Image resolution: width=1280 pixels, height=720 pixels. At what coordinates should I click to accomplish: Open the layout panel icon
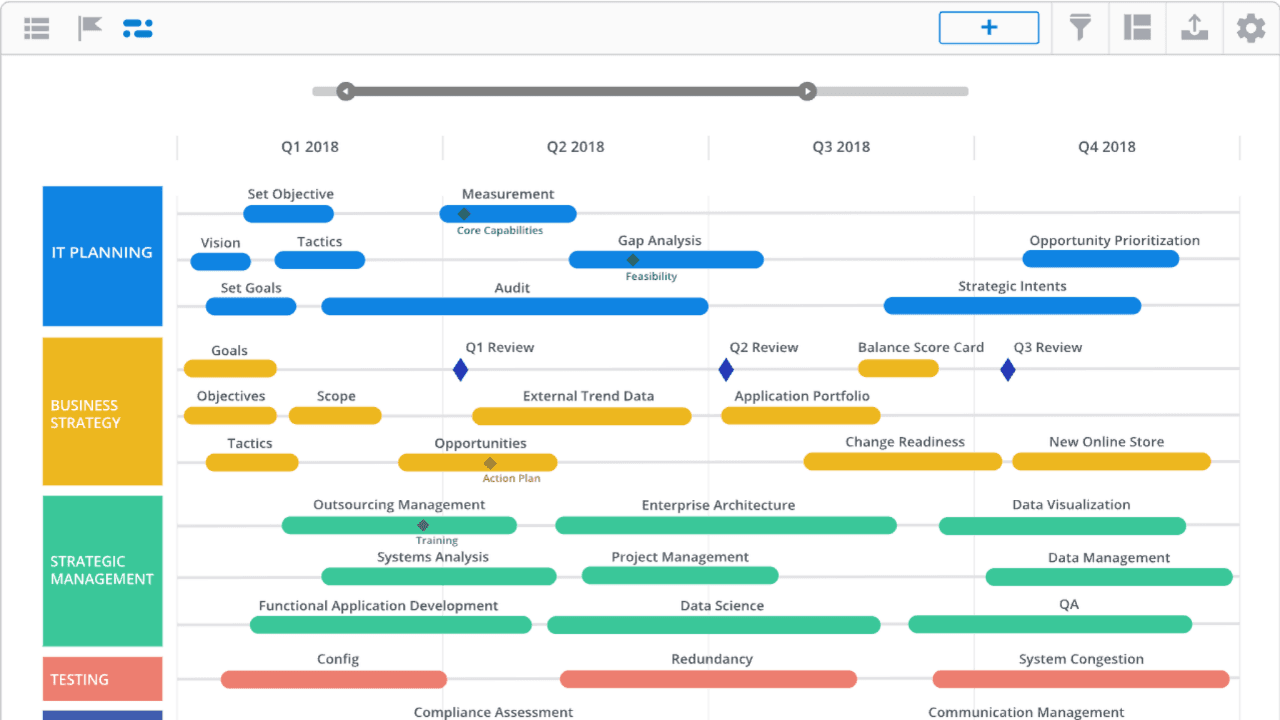coord(1137,28)
